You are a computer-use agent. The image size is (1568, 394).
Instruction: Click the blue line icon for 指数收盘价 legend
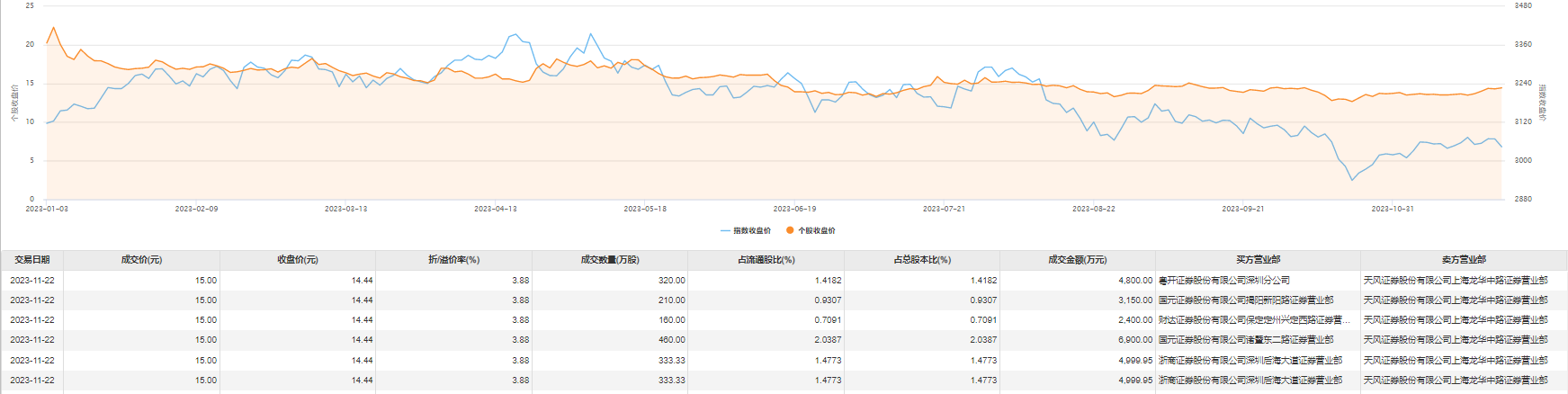click(x=725, y=231)
